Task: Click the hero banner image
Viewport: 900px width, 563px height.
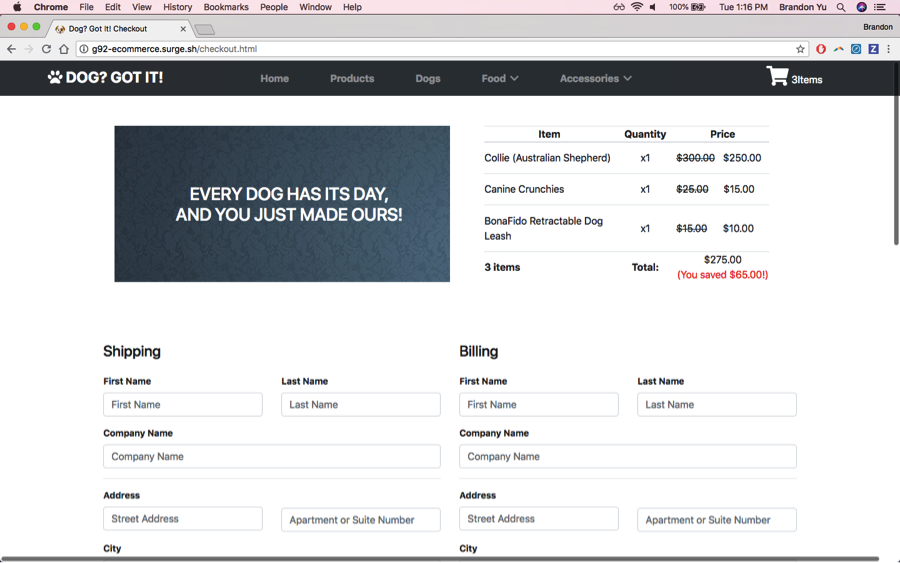Action: (x=282, y=204)
